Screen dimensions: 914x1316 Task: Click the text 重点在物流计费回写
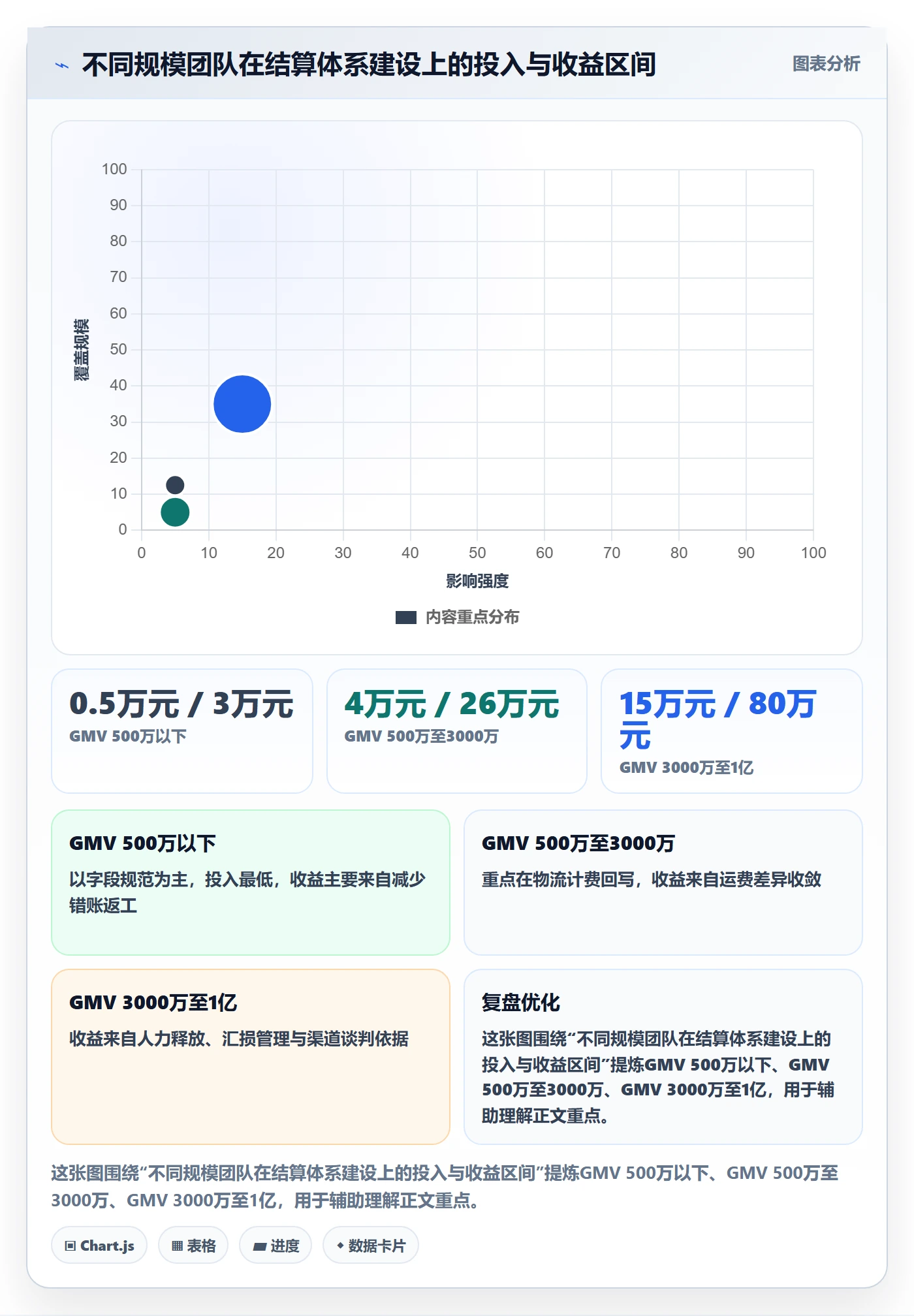tap(558, 880)
